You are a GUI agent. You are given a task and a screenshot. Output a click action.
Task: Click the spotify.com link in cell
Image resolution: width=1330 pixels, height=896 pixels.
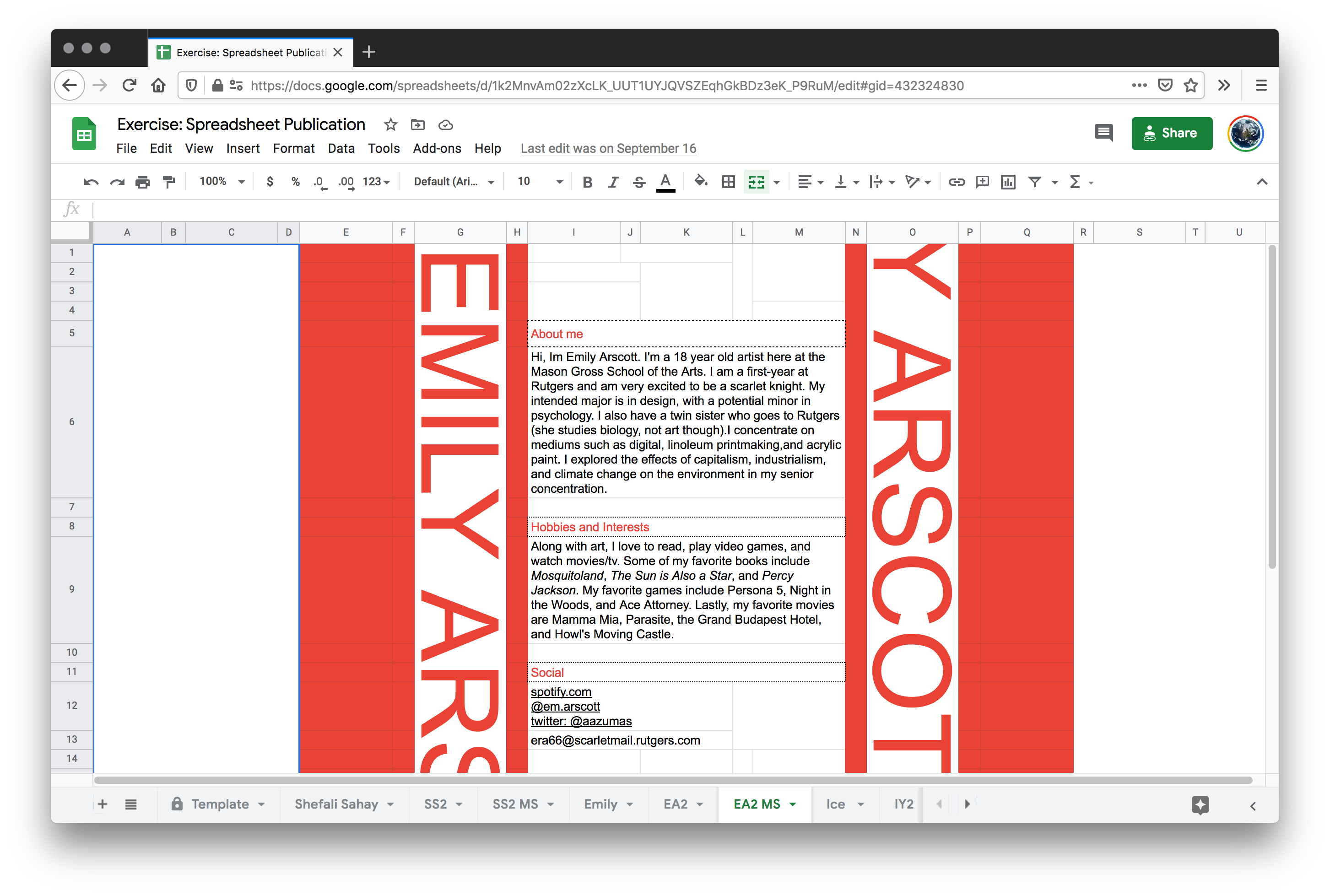coord(561,692)
